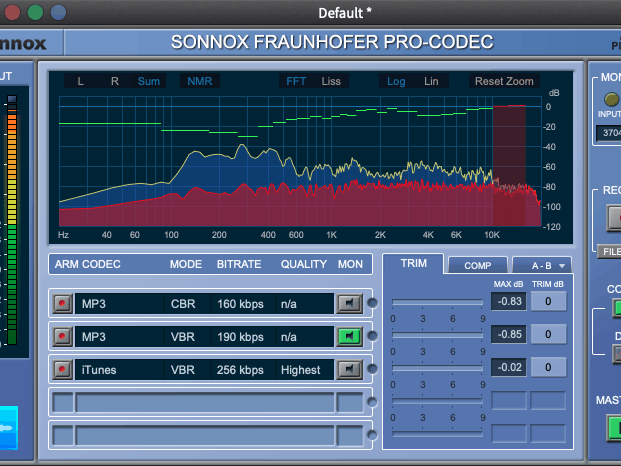
Task: Click trim slider for MP3 VBR row
Action: 437,335
